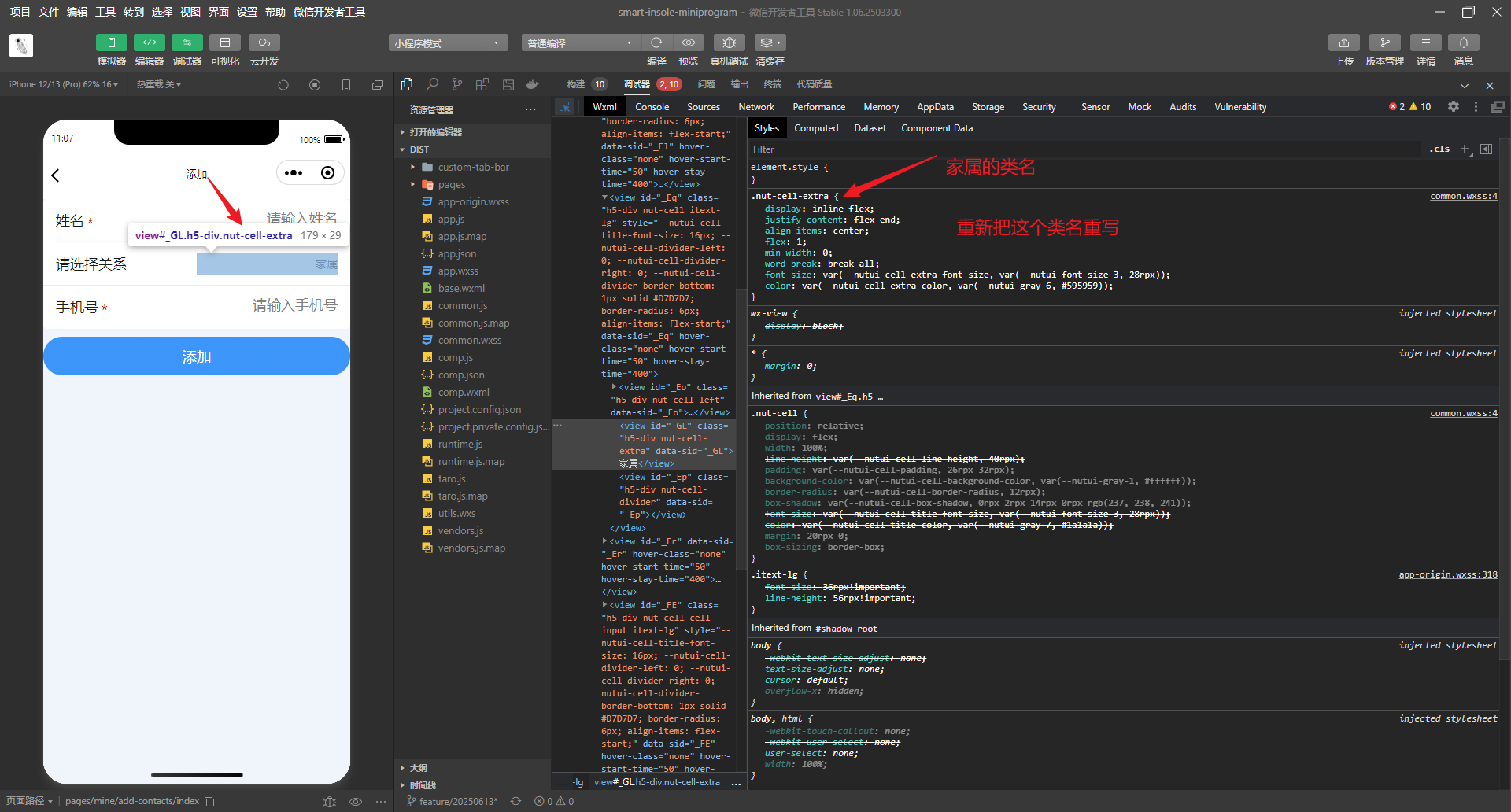Screen dimensions: 1511x812
Task: Open 版本管理 version control icon
Action: pos(1385,42)
